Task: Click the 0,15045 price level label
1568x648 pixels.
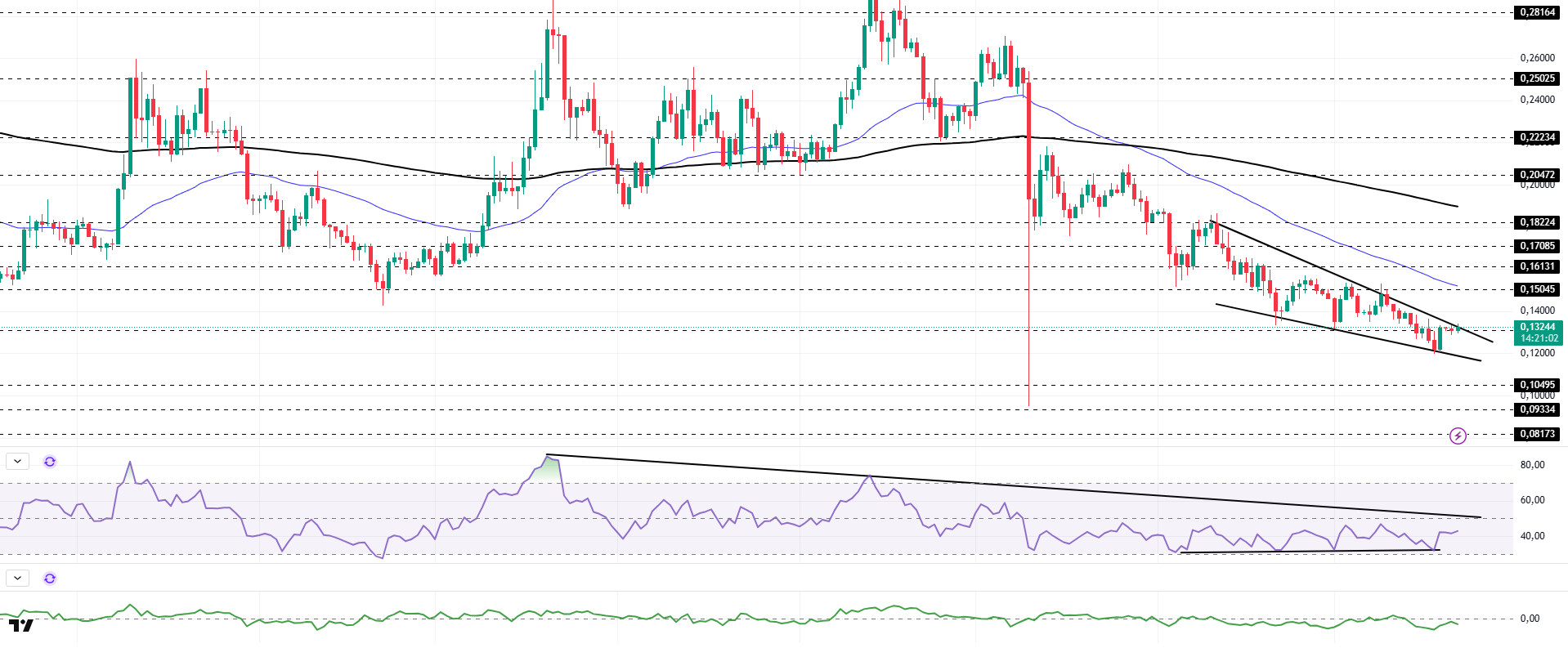Action: [1537, 289]
